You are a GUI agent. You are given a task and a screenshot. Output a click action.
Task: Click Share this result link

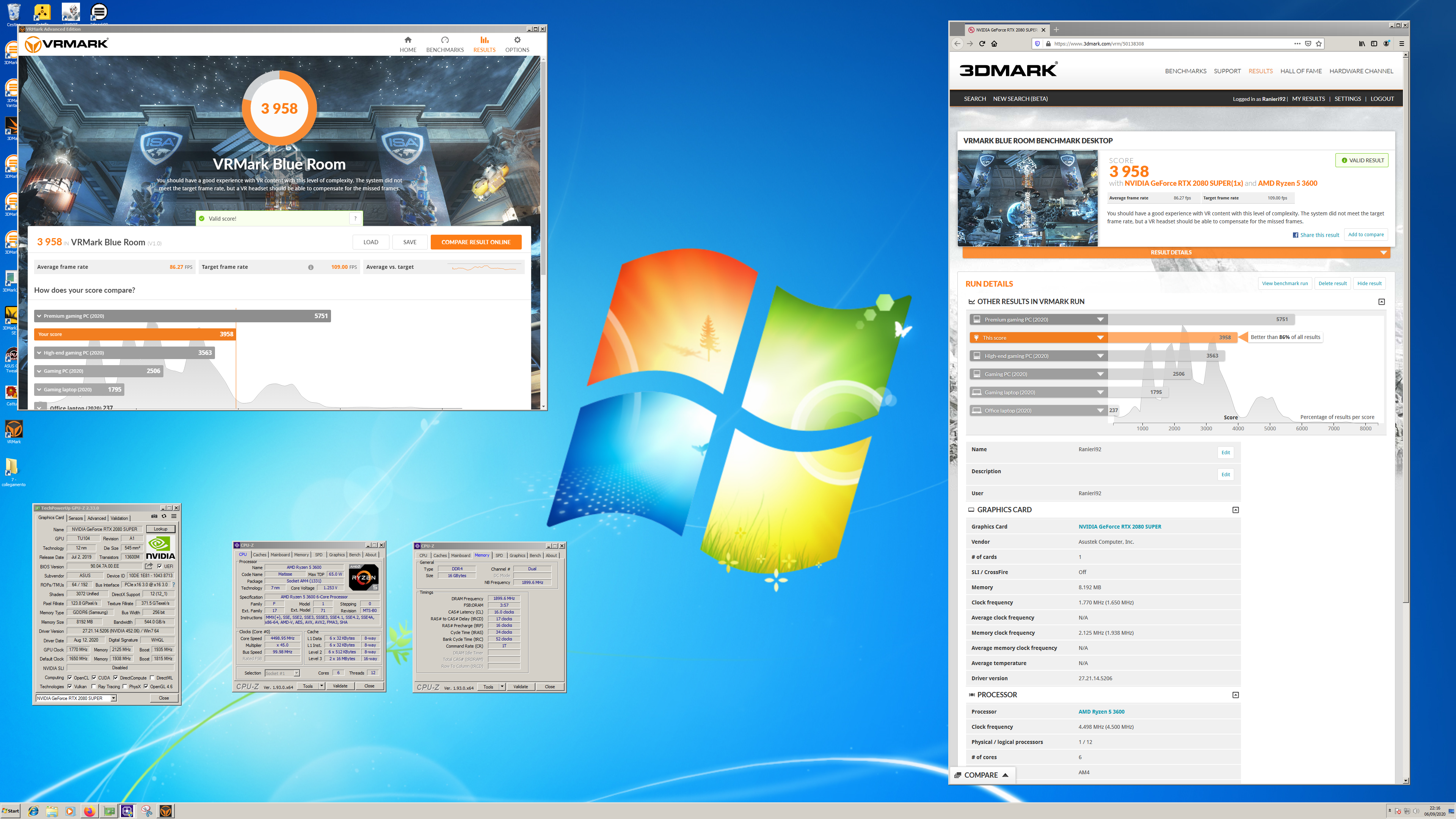(1315, 235)
